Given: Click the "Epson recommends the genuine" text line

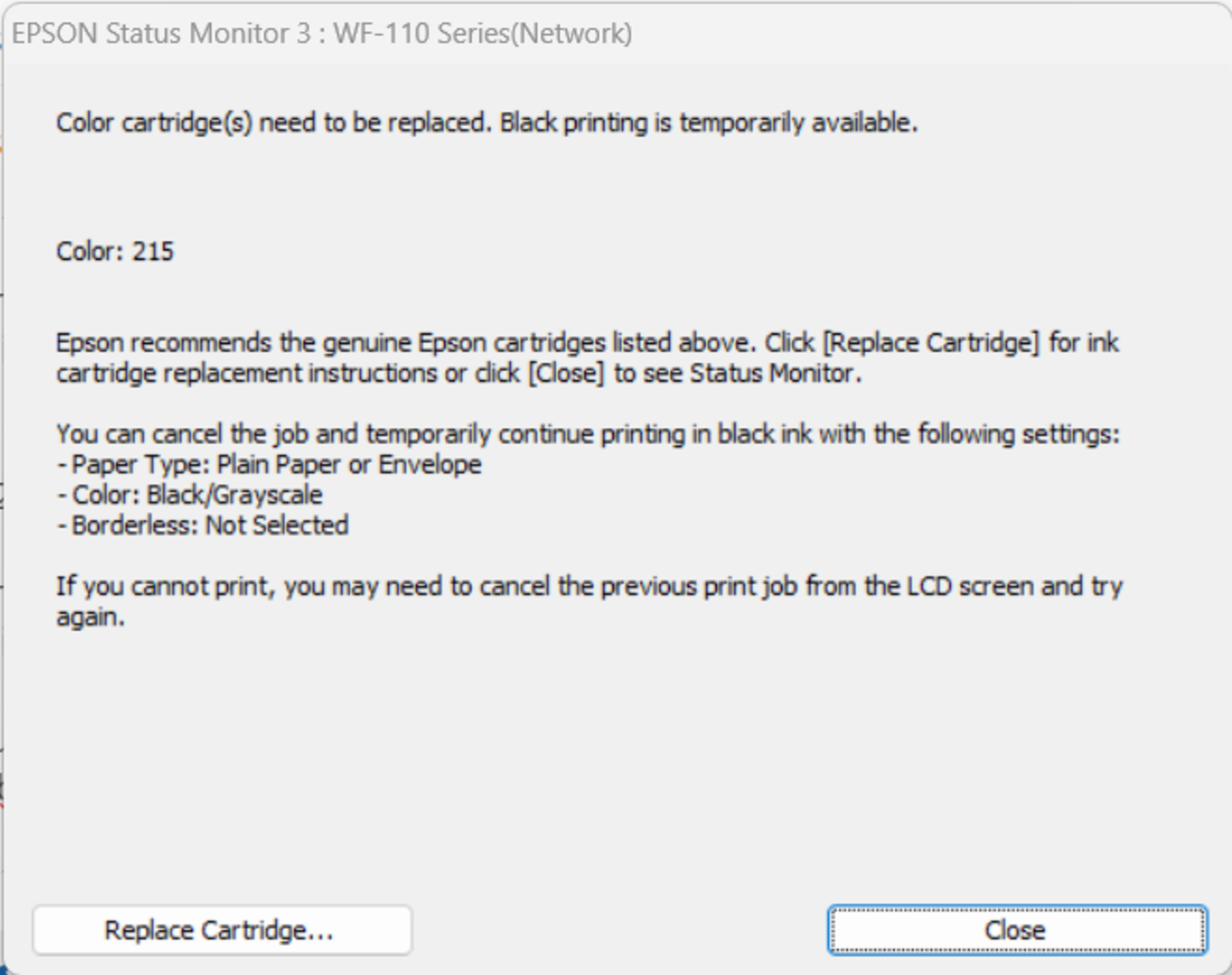Looking at the screenshot, I should [x=234, y=343].
